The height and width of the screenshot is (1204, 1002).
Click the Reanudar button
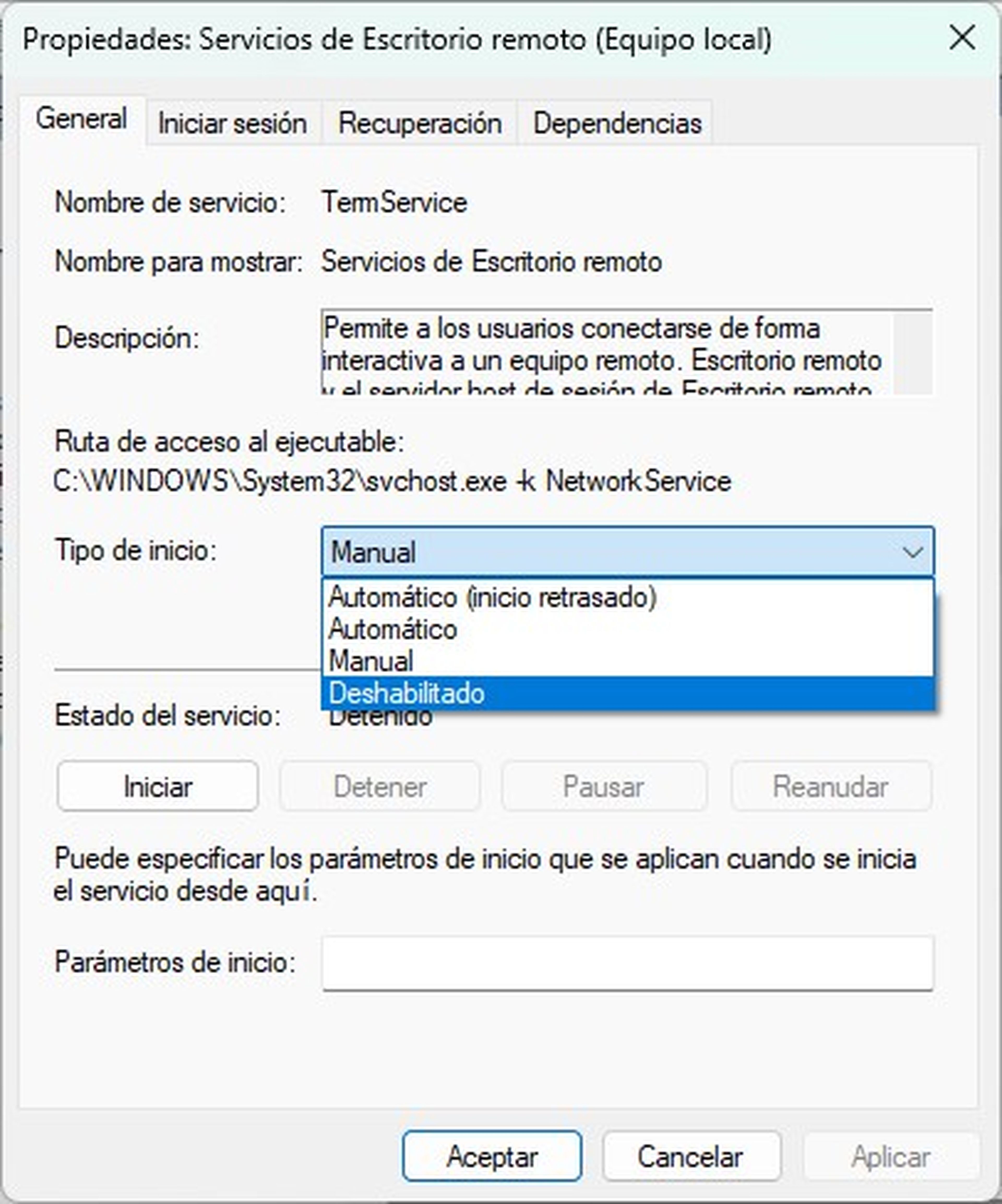(831, 787)
